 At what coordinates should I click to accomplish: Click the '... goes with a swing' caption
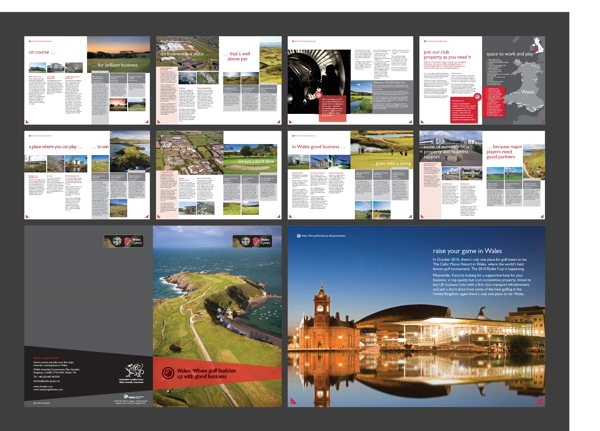(x=390, y=163)
